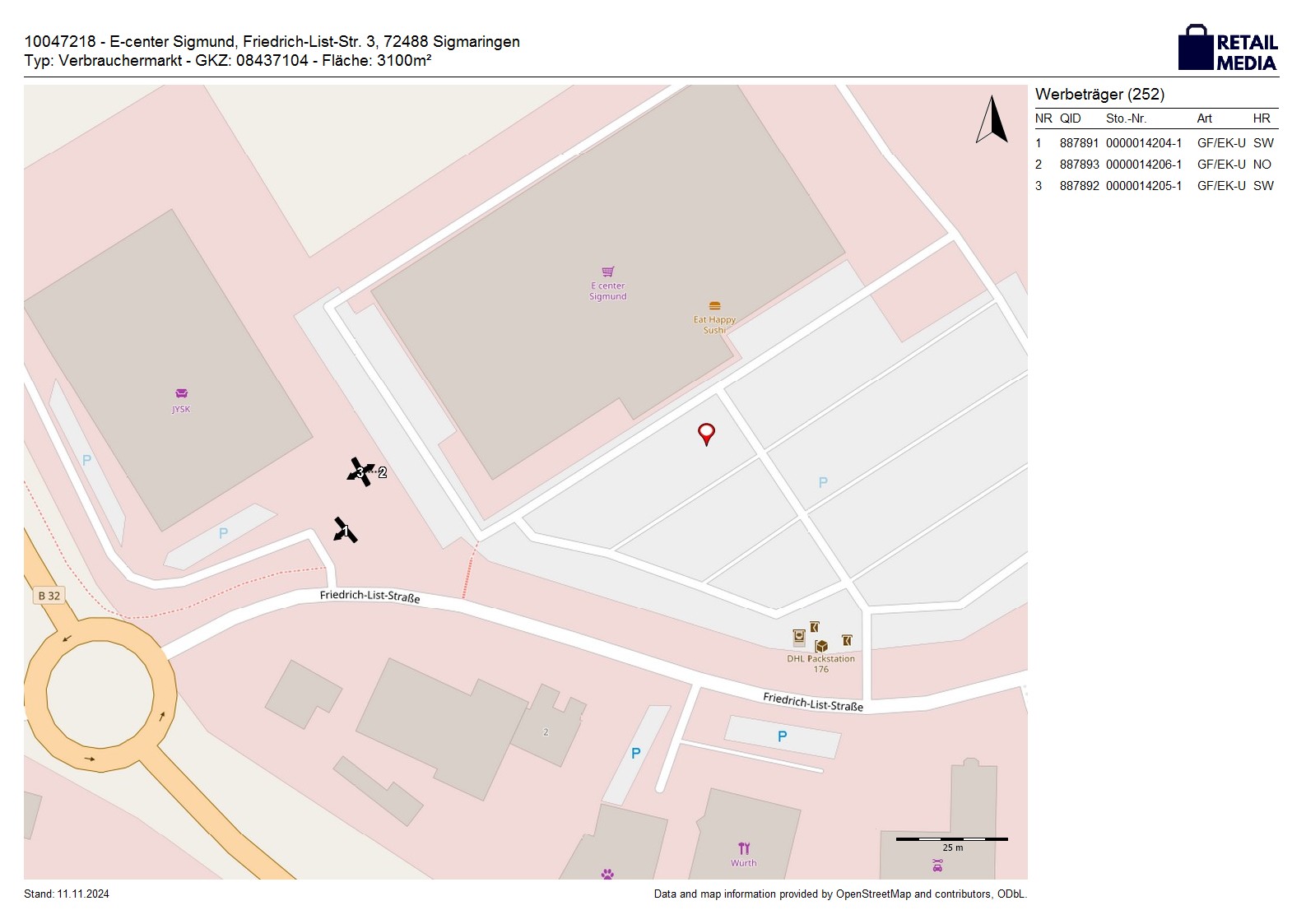
Task: Select the car icon below the scale bar
Action: pyautogui.click(x=937, y=865)
